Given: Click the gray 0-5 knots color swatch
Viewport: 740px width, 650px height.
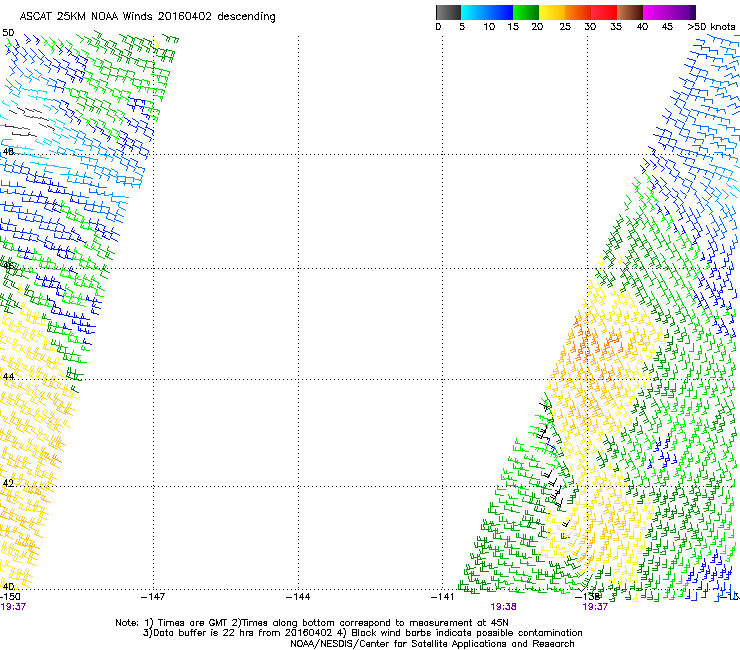Looking at the screenshot, I should coord(448,12).
